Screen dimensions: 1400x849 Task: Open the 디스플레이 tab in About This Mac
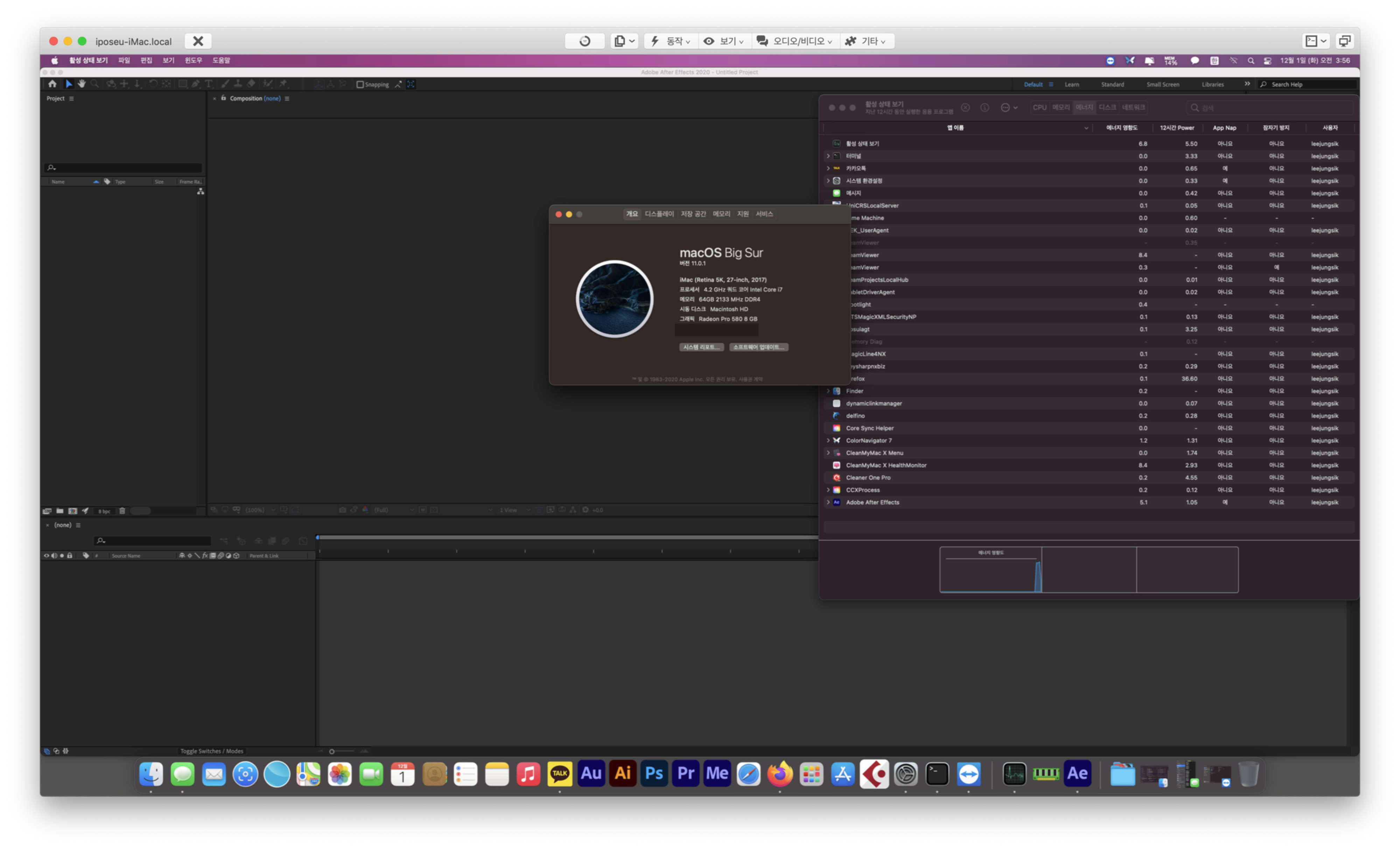(x=659, y=214)
